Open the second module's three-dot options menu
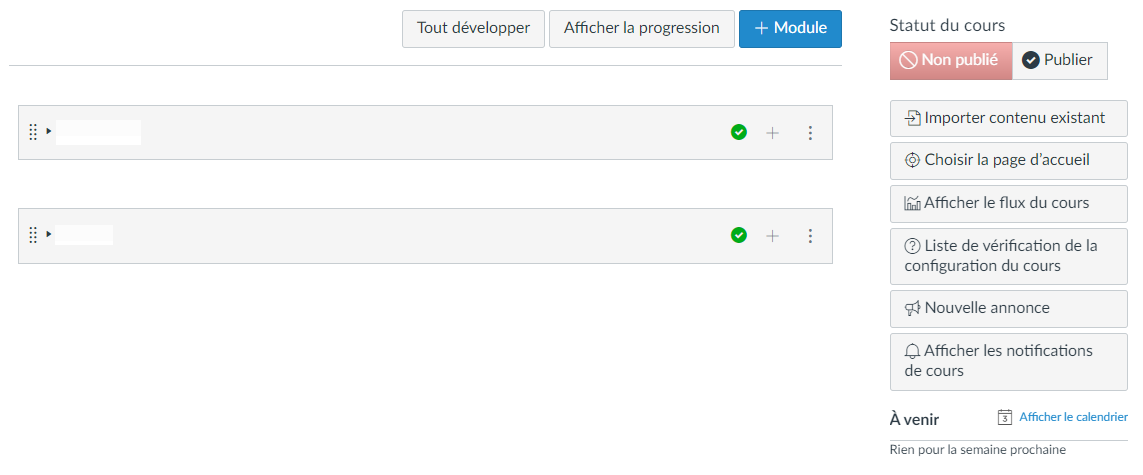 pyautogui.click(x=810, y=235)
